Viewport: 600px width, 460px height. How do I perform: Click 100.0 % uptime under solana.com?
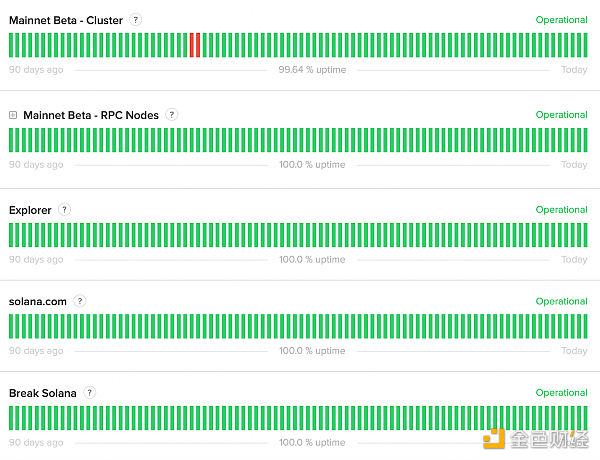pyautogui.click(x=312, y=351)
